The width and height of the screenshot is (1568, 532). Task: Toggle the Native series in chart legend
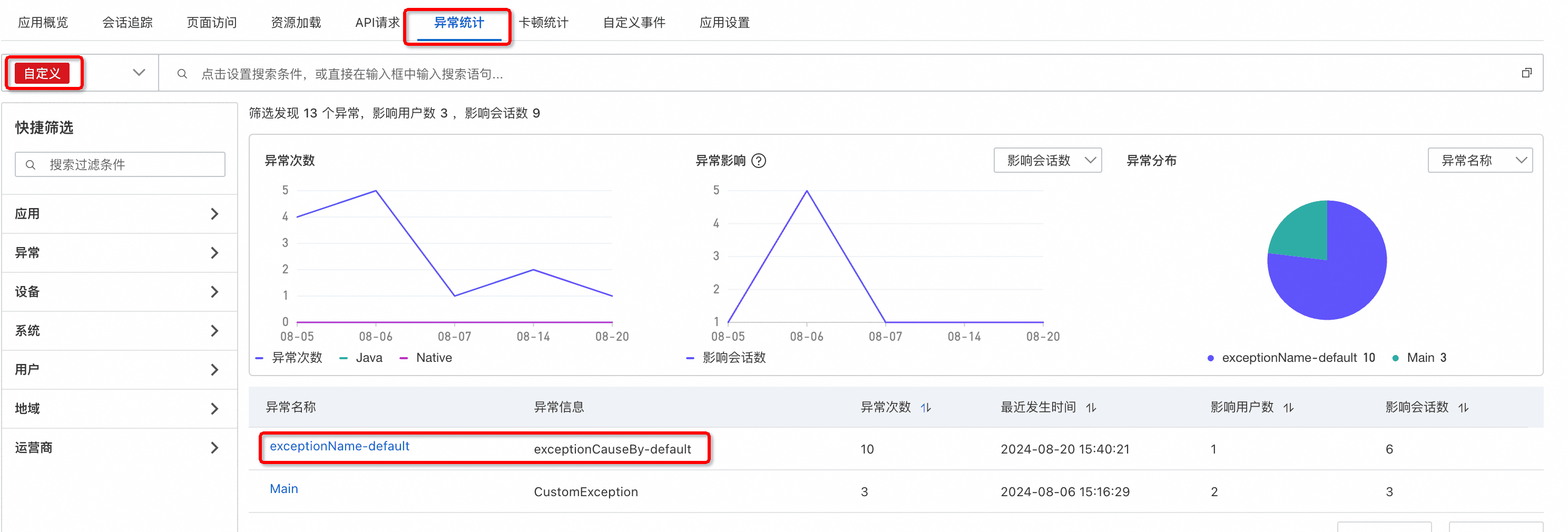pyautogui.click(x=426, y=358)
